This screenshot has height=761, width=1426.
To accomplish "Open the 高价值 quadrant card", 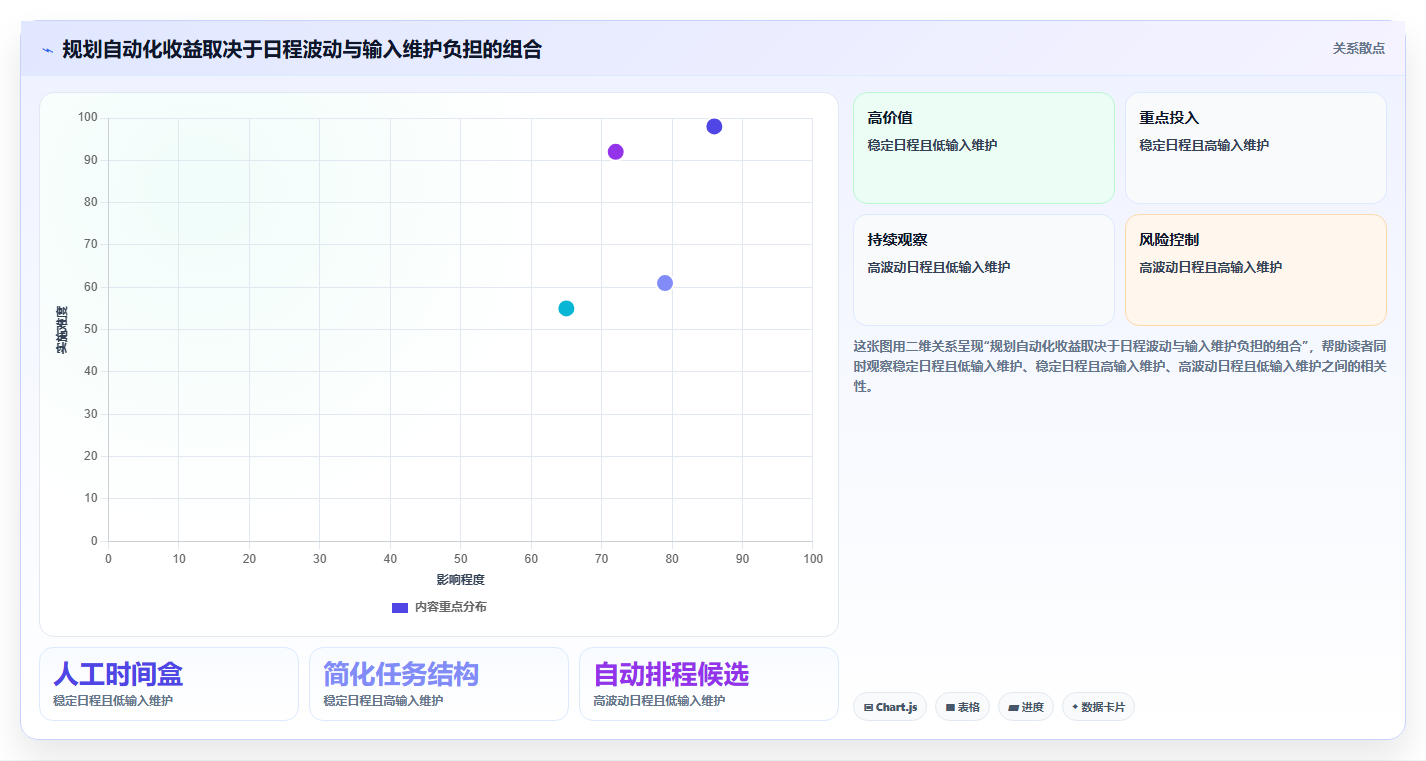I will coord(983,148).
